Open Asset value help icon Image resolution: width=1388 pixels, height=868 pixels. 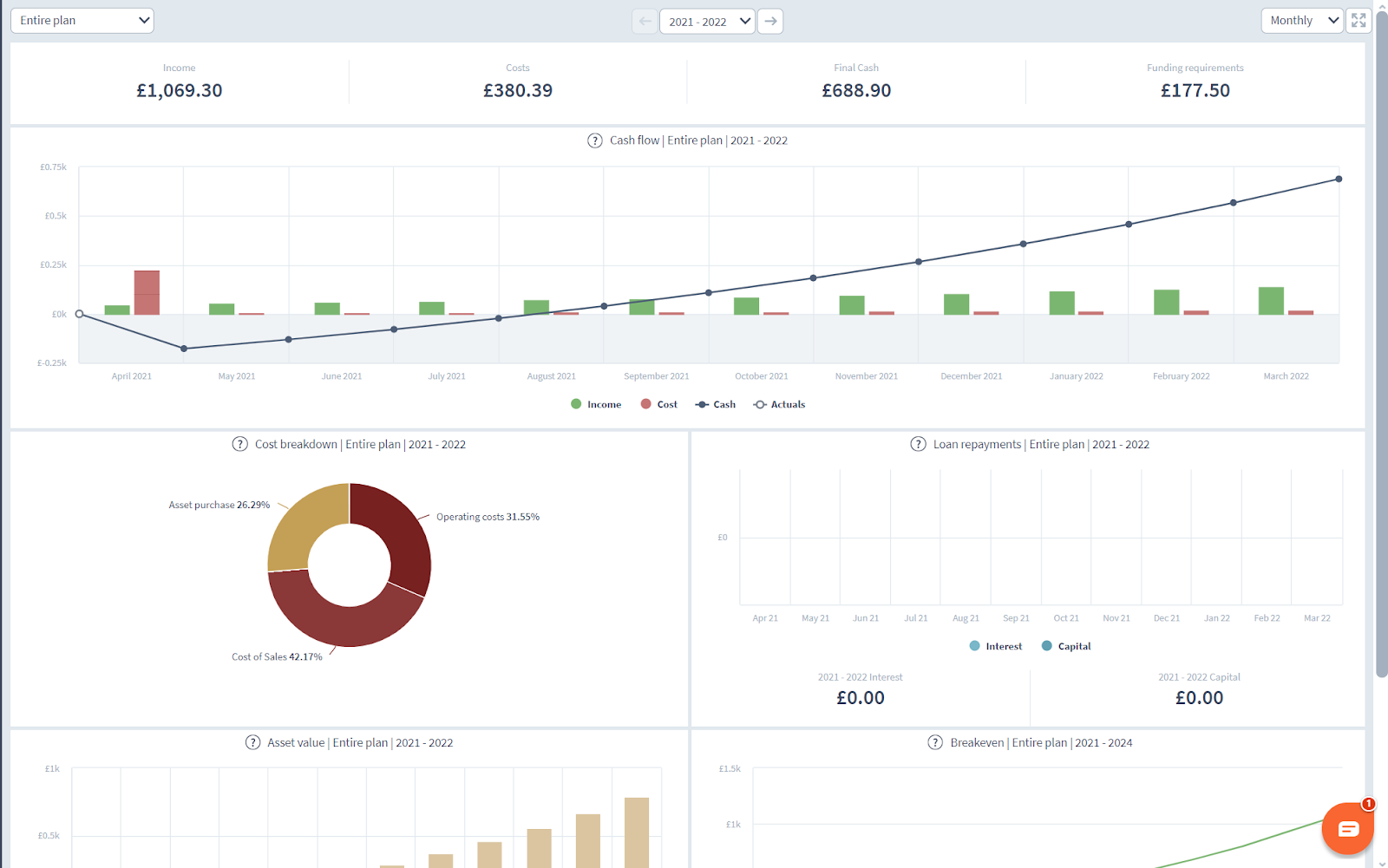tap(252, 742)
